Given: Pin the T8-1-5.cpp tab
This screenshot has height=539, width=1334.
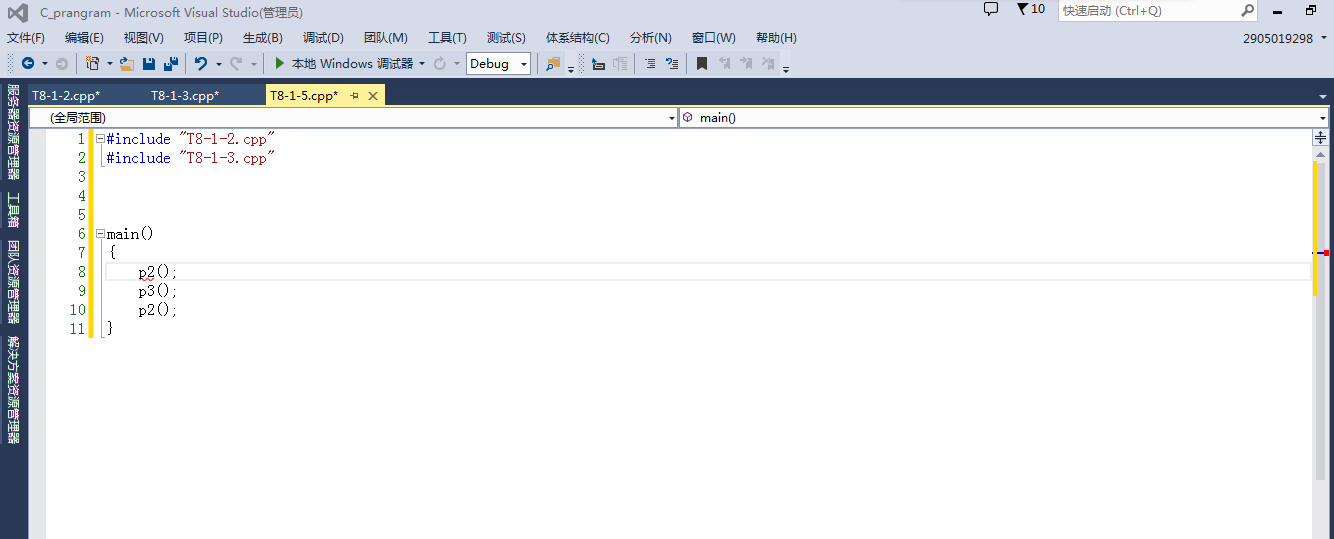Looking at the screenshot, I should (x=355, y=95).
